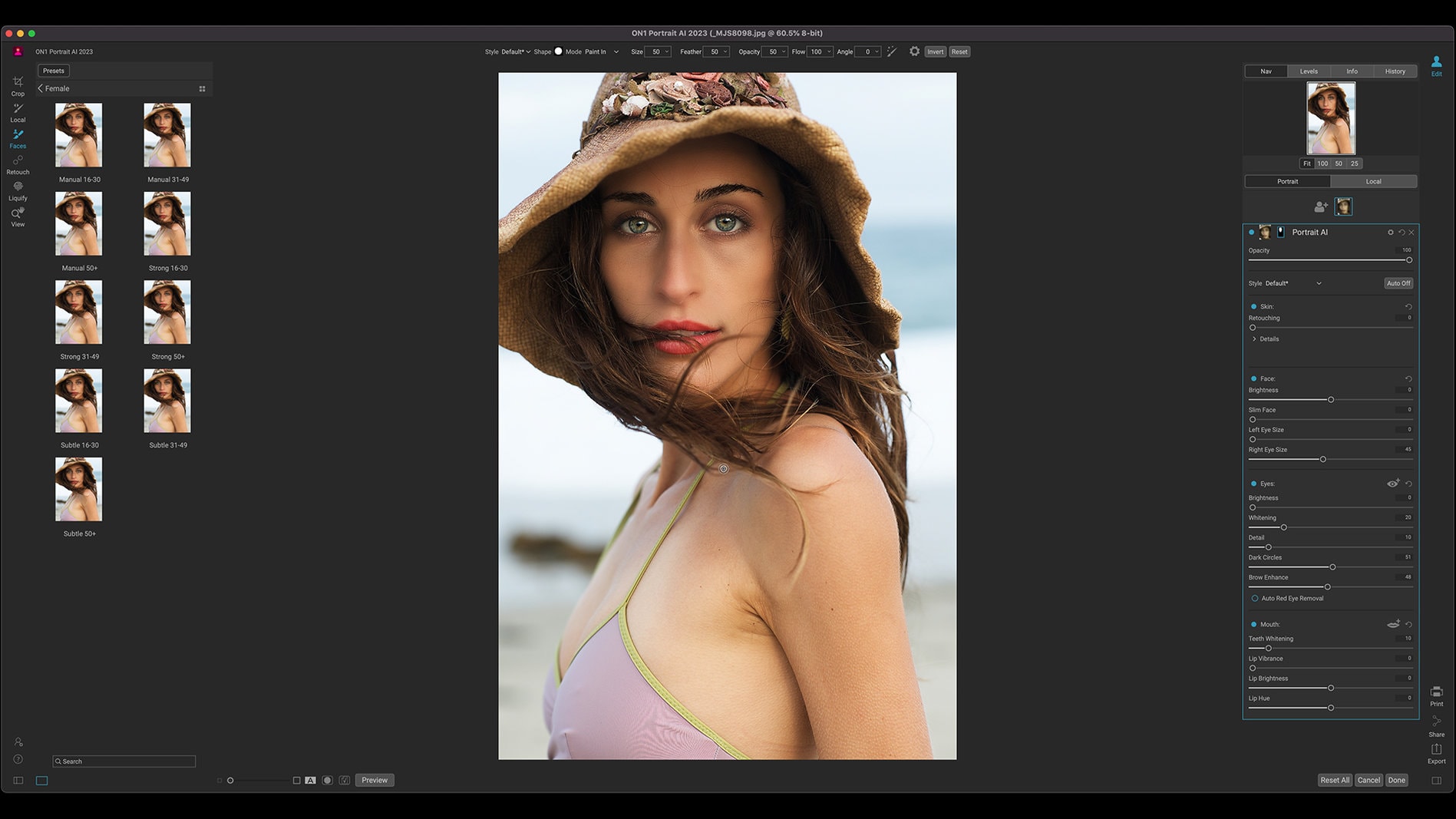Switch to the Info tab
The width and height of the screenshot is (1456, 819).
(x=1352, y=71)
